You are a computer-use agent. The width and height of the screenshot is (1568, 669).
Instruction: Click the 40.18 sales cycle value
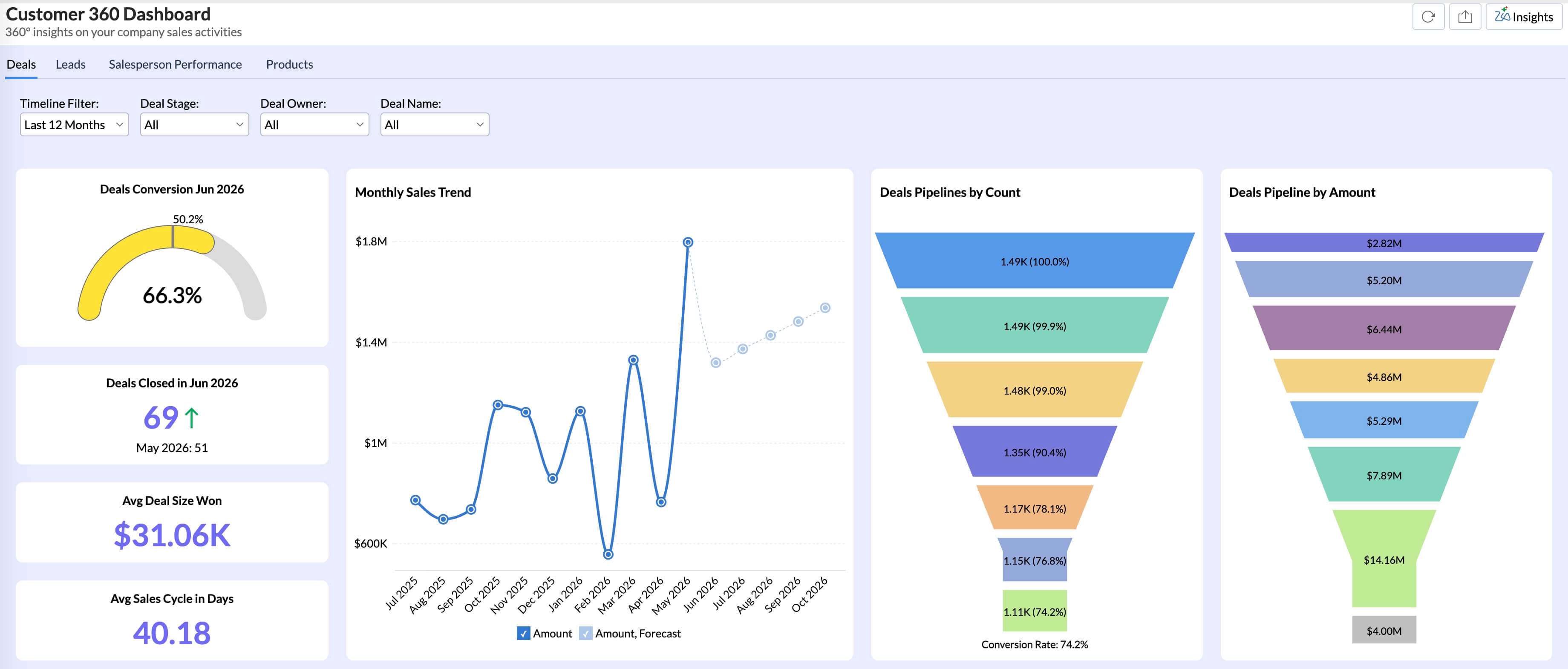click(x=172, y=632)
